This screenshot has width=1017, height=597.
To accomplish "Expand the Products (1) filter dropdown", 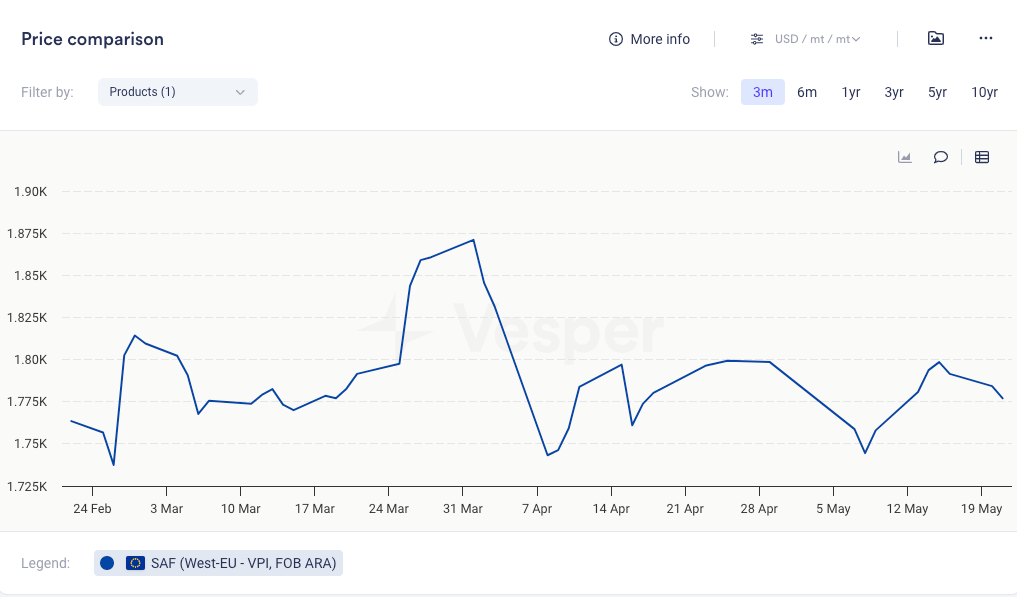I will tap(178, 92).
